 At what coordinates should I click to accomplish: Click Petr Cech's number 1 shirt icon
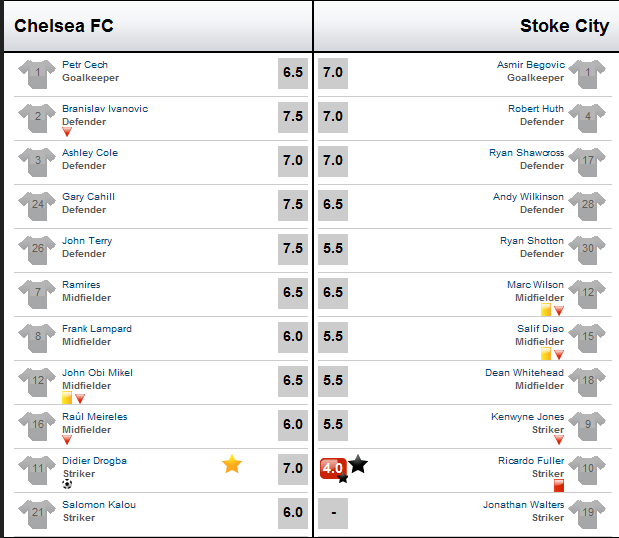[x=37, y=74]
